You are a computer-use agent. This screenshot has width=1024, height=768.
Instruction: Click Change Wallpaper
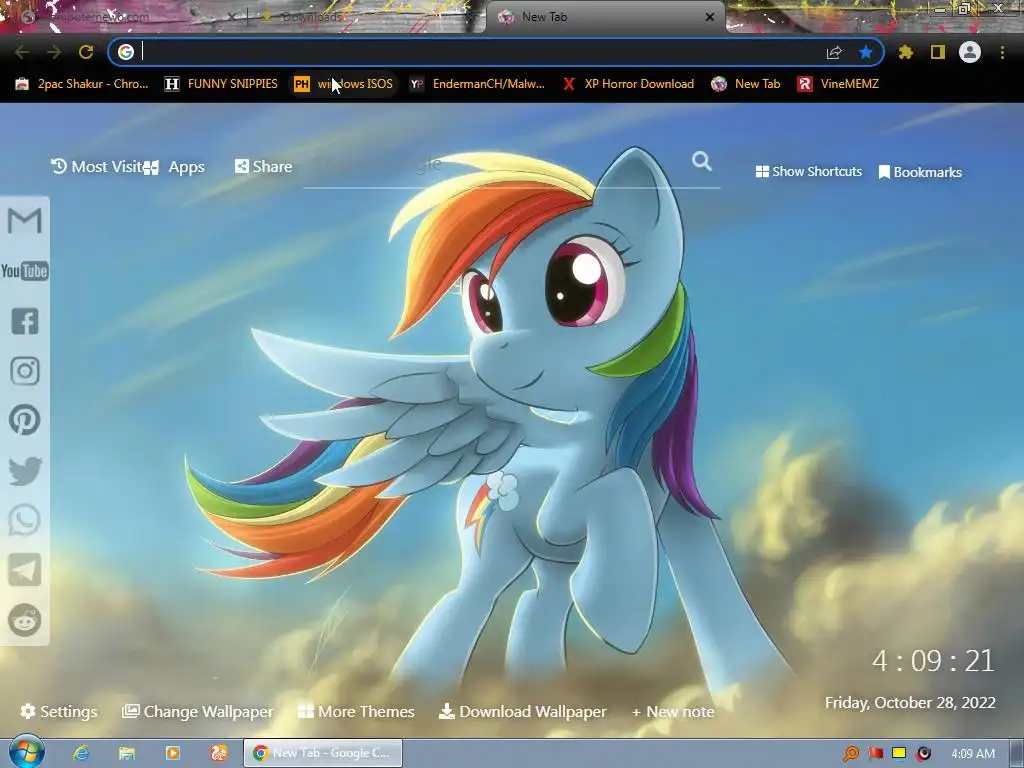click(198, 711)
